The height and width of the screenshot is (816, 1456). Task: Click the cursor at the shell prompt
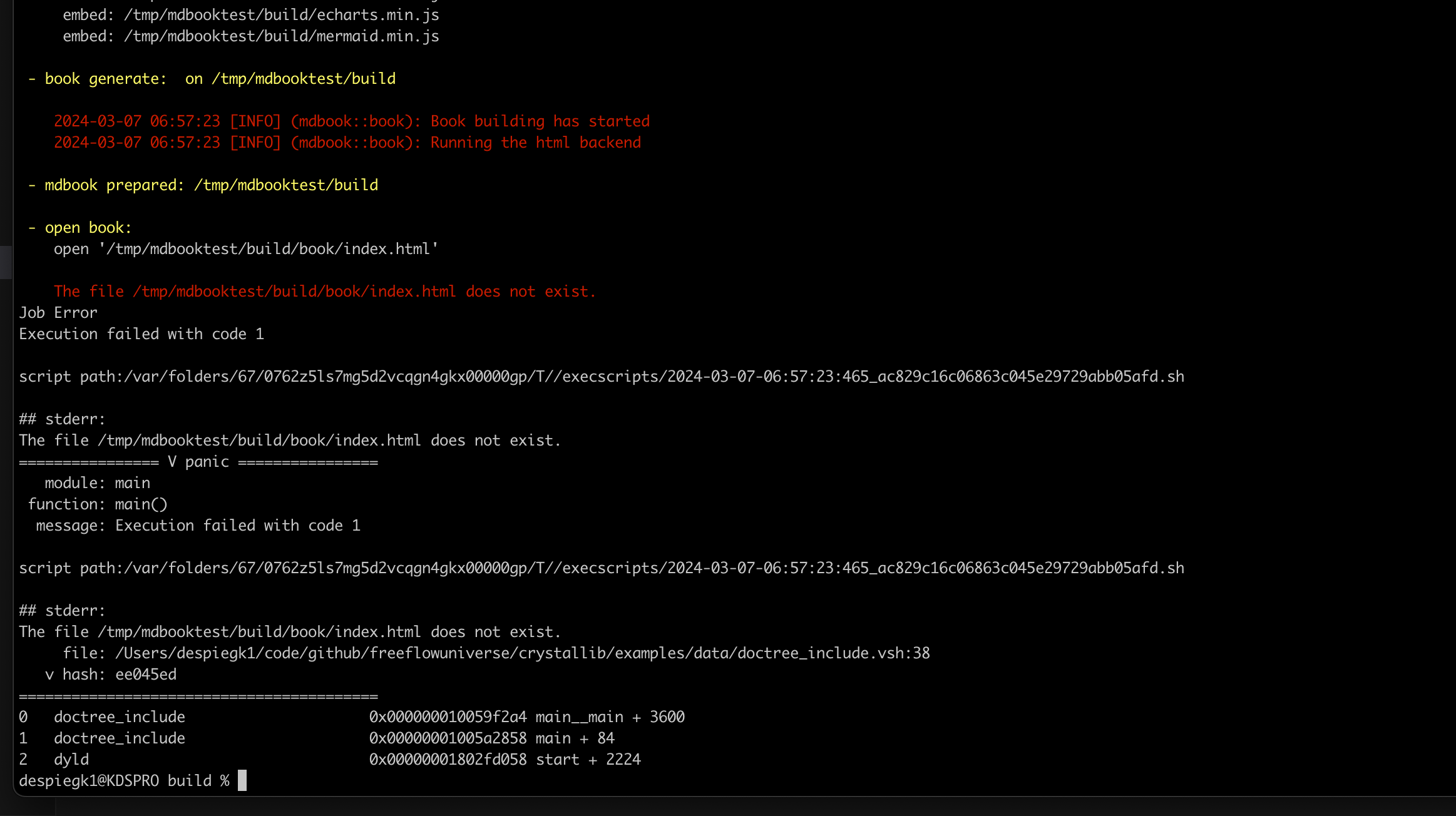[x=242, y=781]
